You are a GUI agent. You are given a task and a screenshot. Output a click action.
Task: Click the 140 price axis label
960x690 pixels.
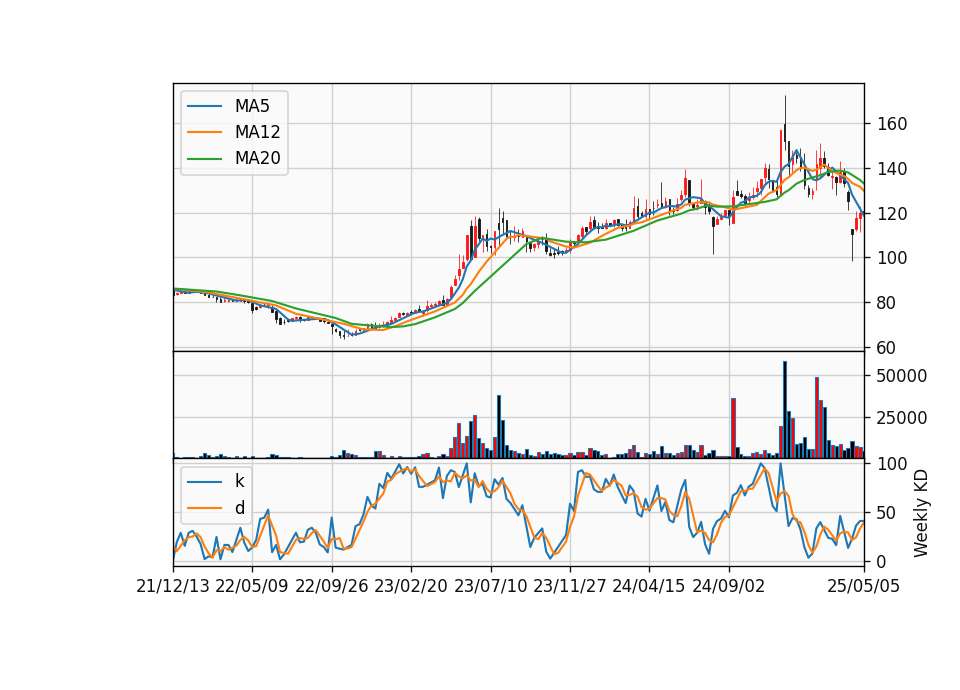891,169
